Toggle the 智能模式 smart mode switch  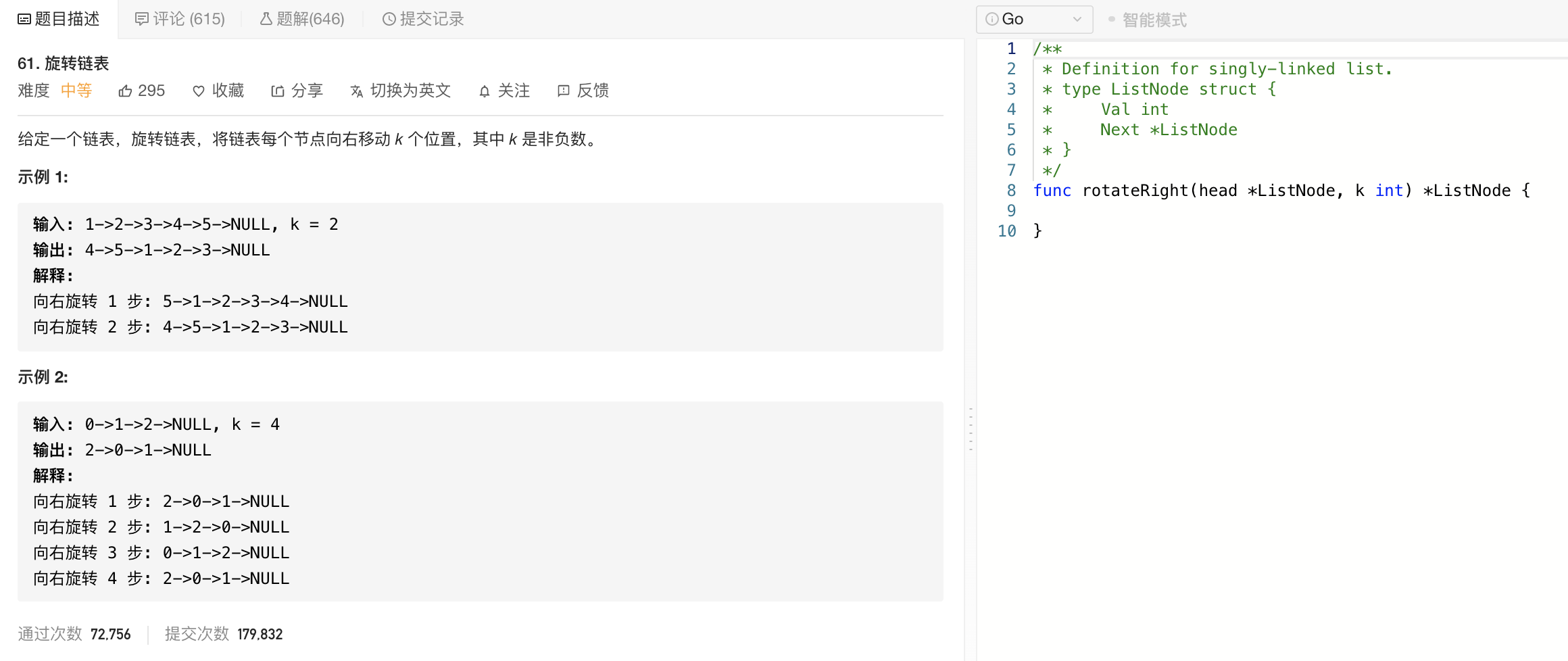pyautogui.click(x=1112, y=20)
